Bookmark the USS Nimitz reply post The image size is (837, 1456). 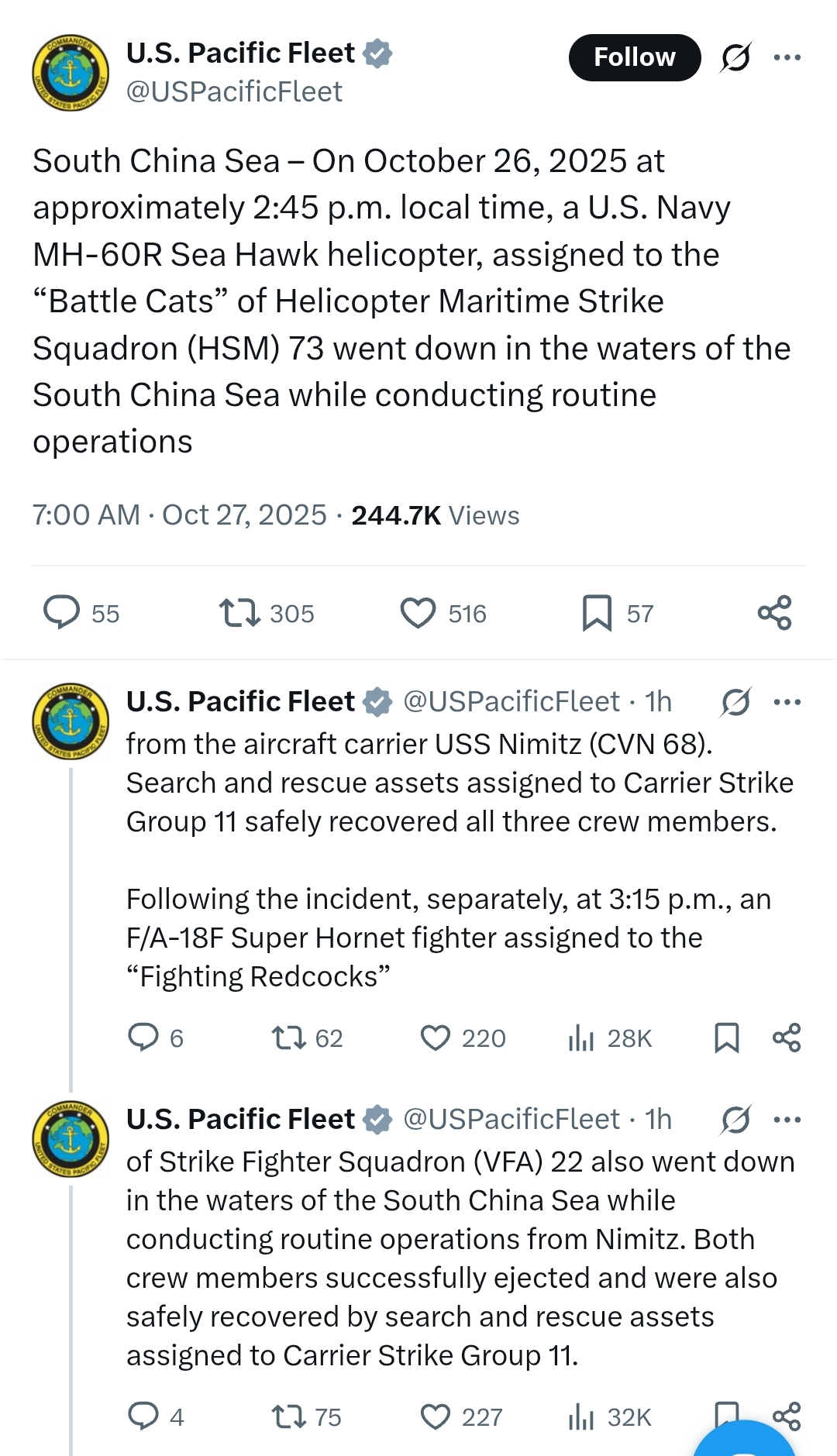click(726, 1038)
